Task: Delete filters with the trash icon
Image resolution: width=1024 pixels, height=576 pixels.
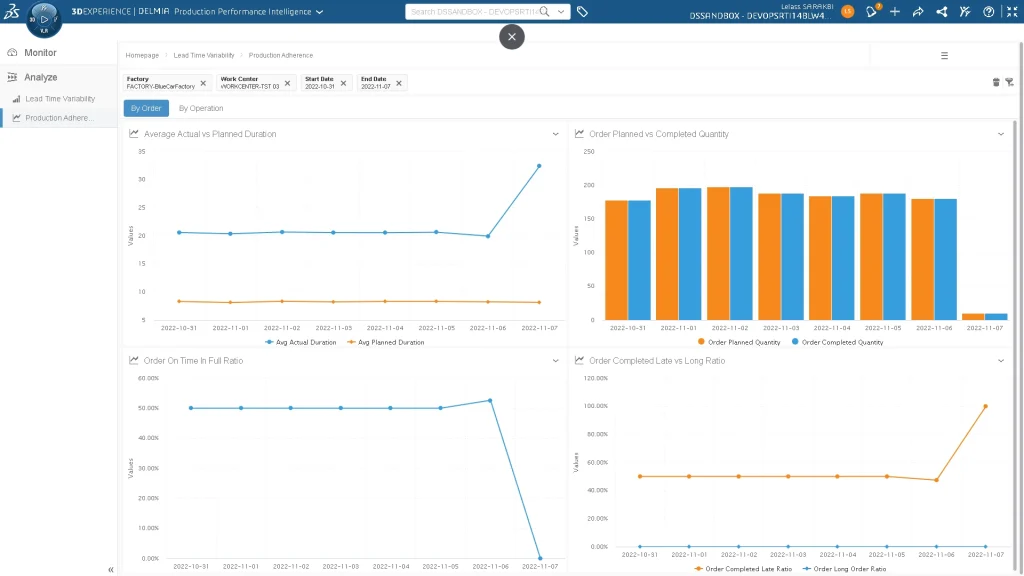Action: pyautogui.click(x=996, y=82)
